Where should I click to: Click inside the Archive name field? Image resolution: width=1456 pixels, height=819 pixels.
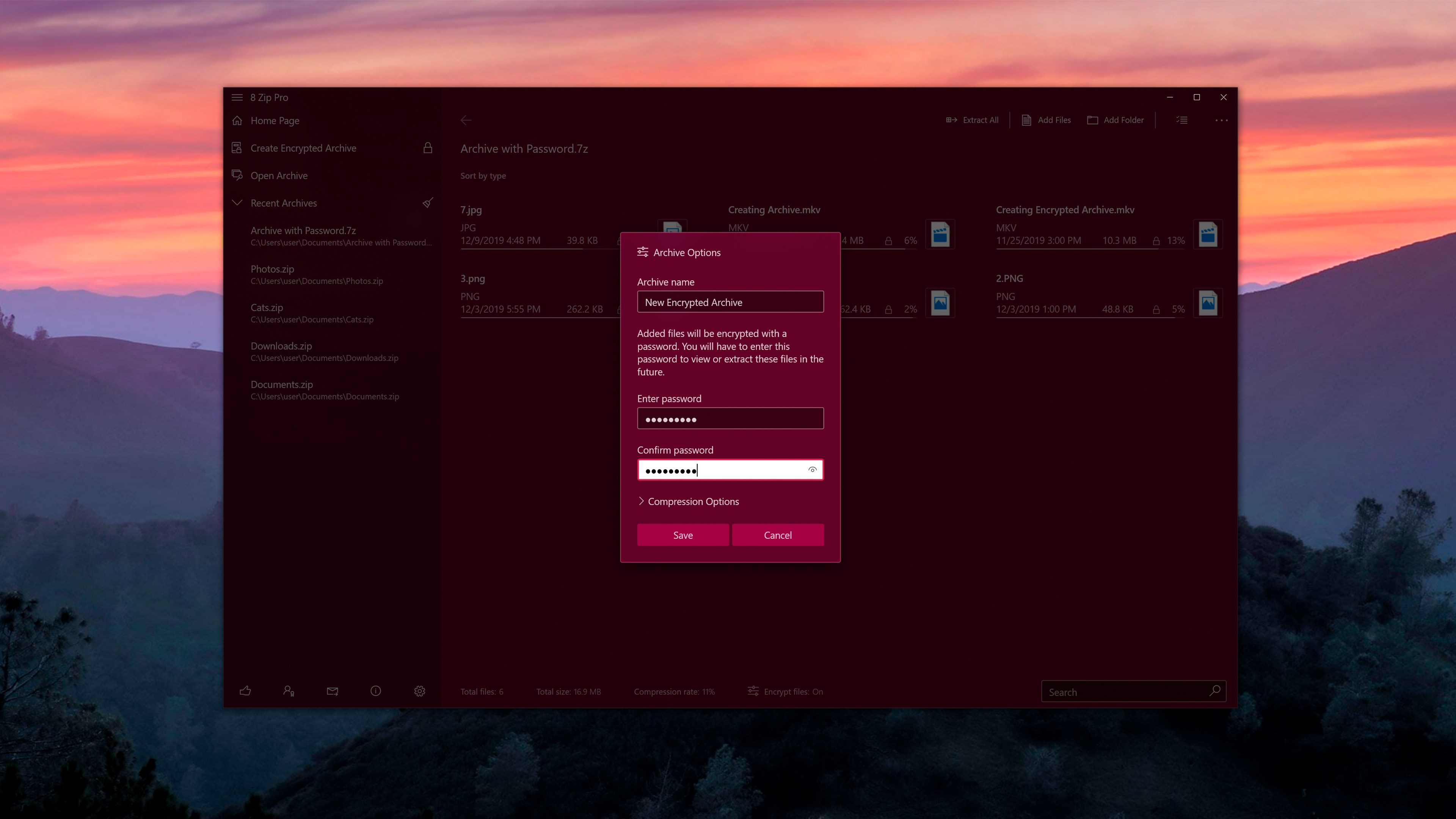tap(730, 302)
